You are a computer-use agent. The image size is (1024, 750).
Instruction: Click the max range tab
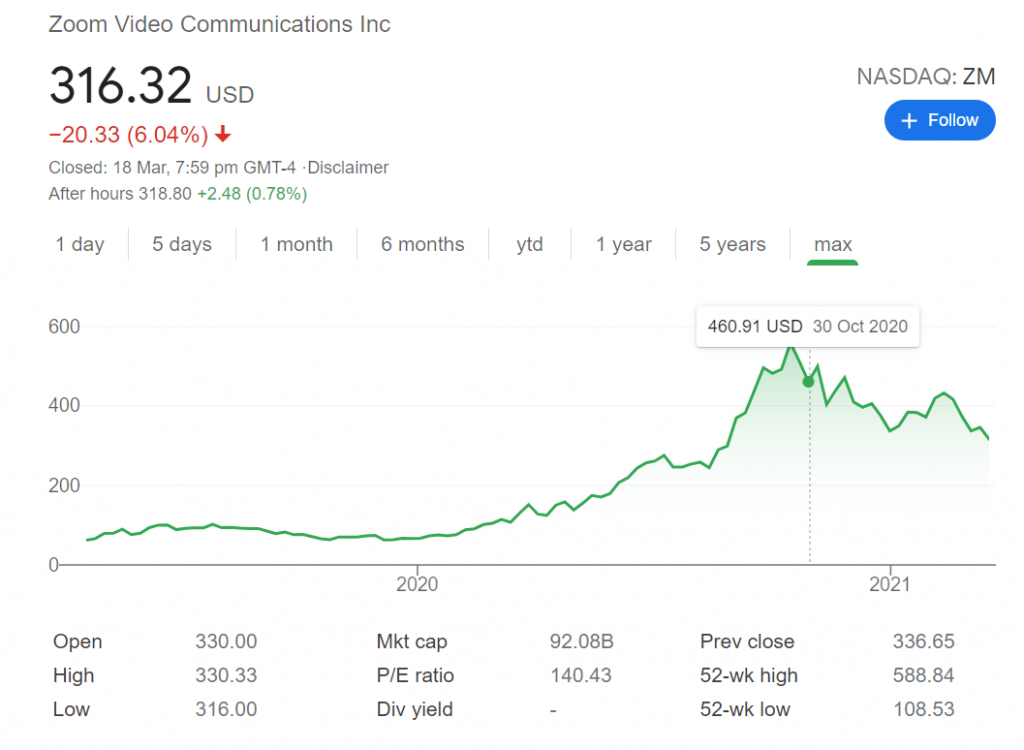[x=833, y=244]
